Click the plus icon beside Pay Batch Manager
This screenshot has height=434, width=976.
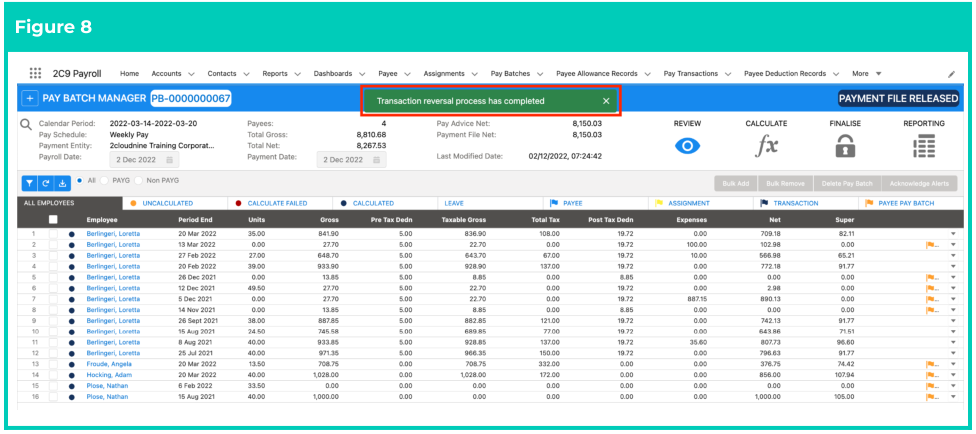[x=29, y=98]
